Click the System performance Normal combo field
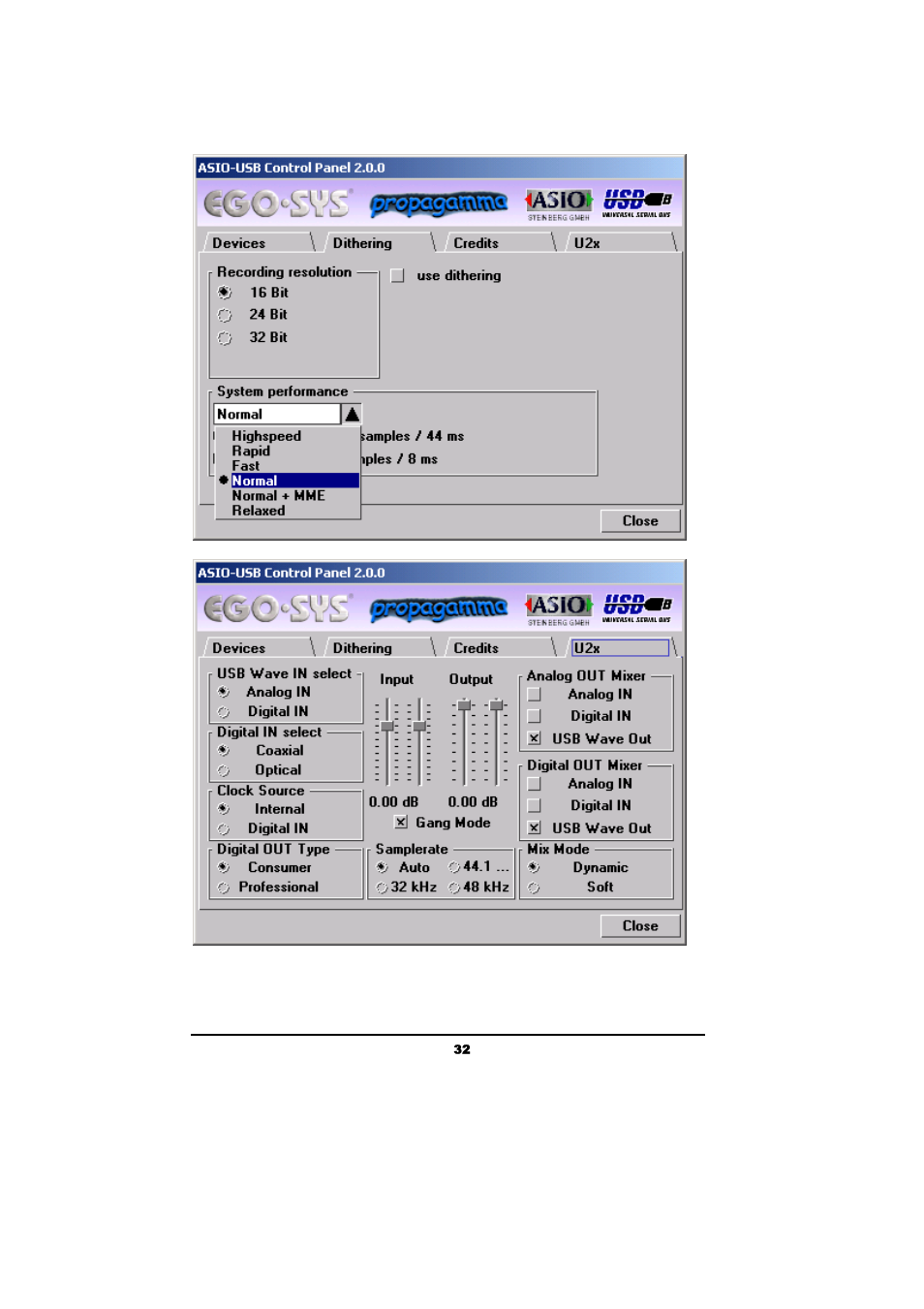 277,415
